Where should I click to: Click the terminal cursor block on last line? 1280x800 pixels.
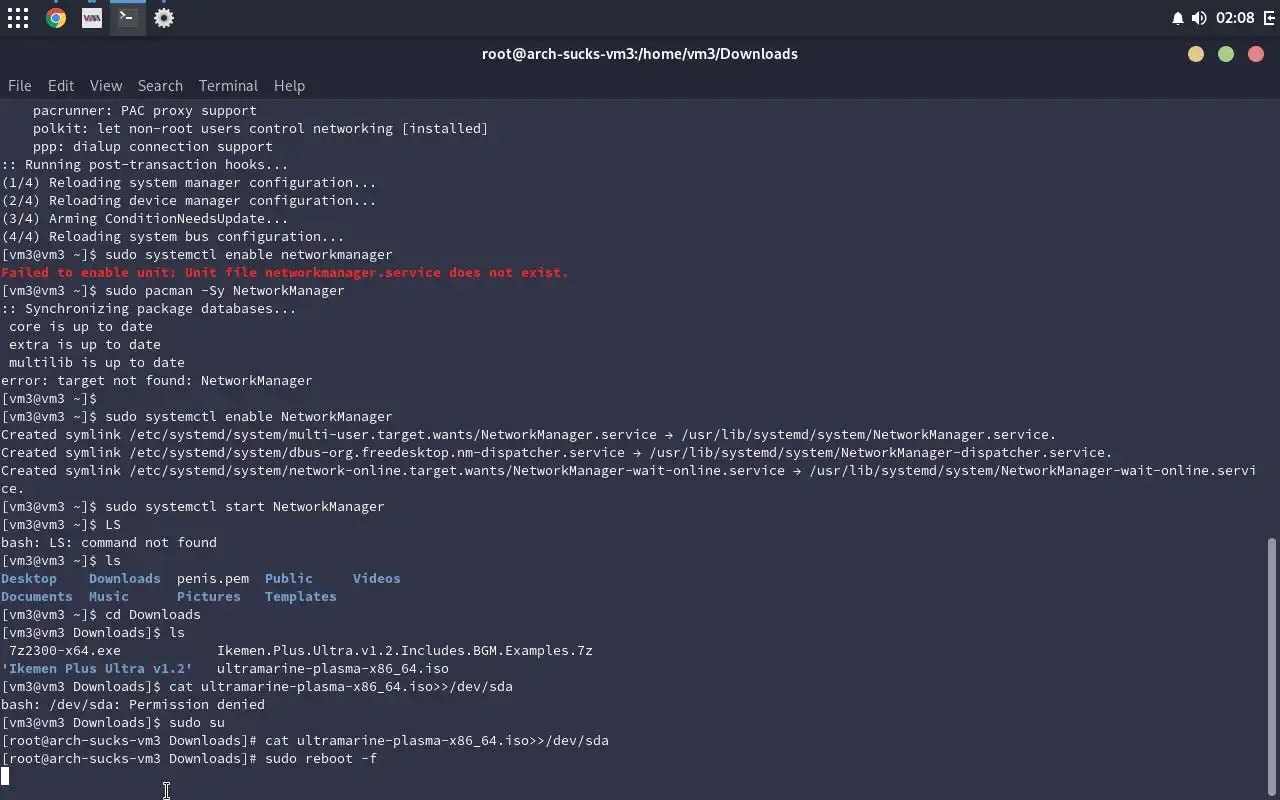[x=5, y=776]
